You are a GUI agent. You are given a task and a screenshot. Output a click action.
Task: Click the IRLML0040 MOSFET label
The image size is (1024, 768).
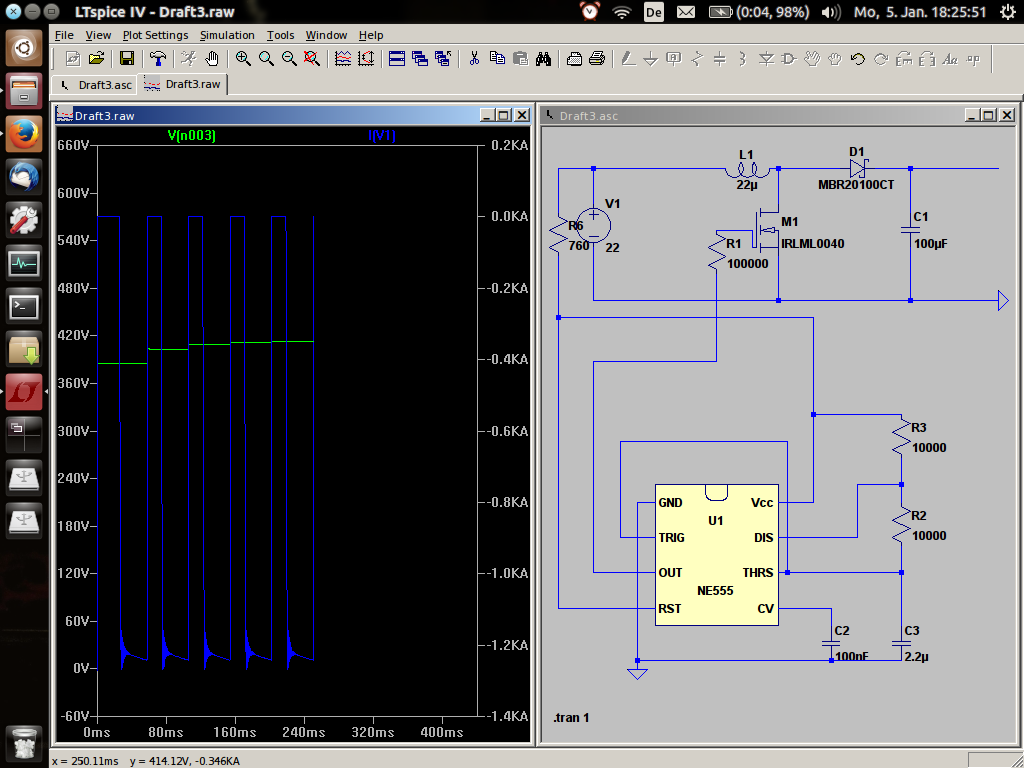pyautogui.click(x=812, y=244)
